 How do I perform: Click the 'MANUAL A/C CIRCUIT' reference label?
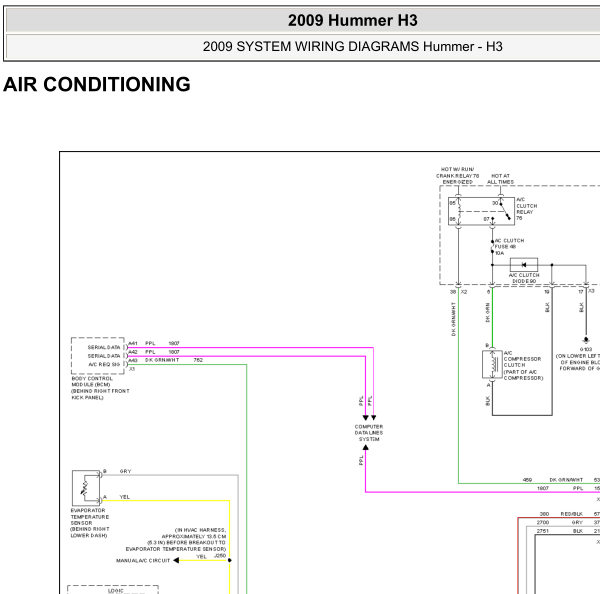pos(143,561)
